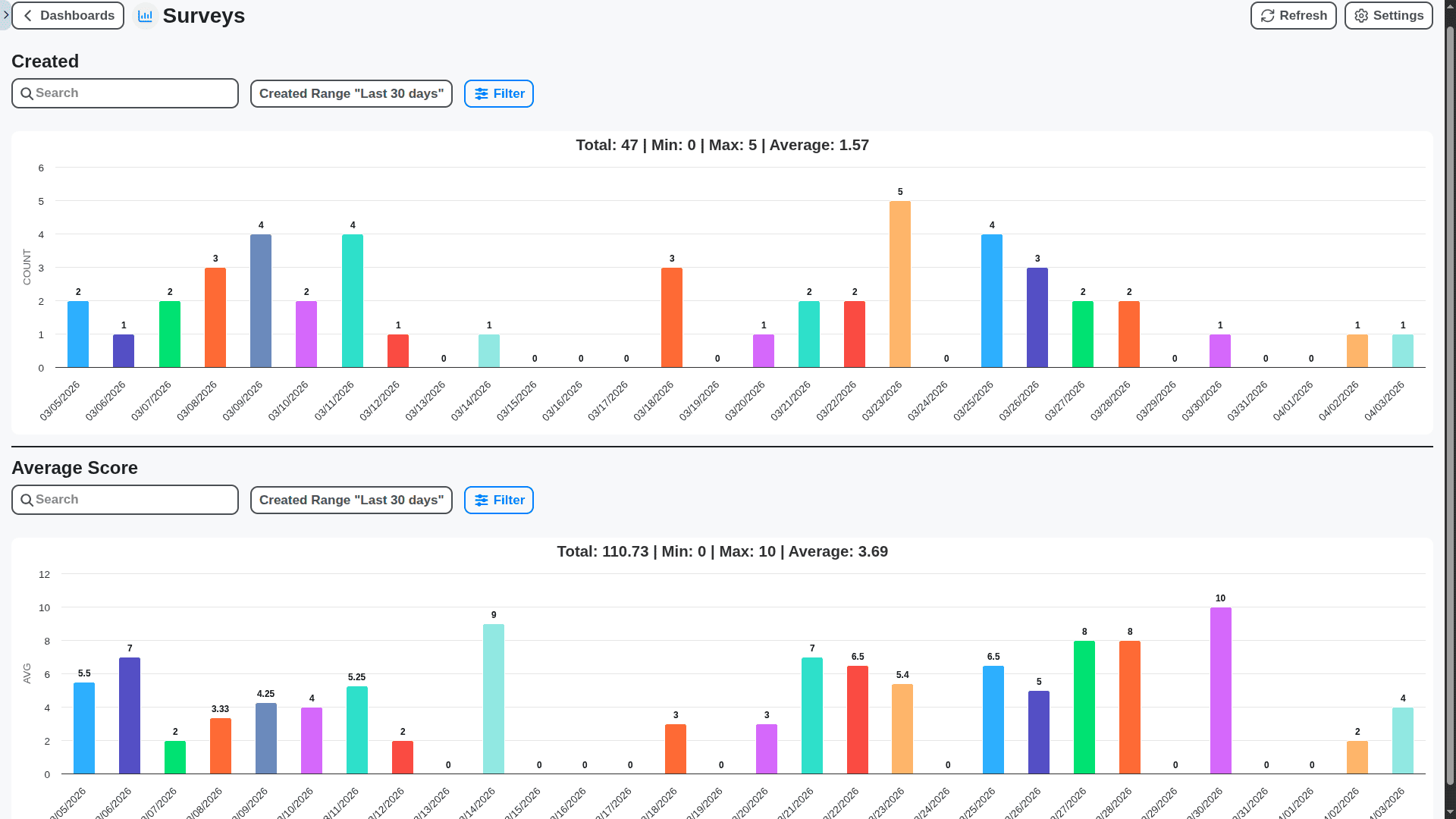Image resolution: width=1456 pixels, height=819 pixels.
Task: Click the magnifier icon in the Created search box
Action: (27, 93)
